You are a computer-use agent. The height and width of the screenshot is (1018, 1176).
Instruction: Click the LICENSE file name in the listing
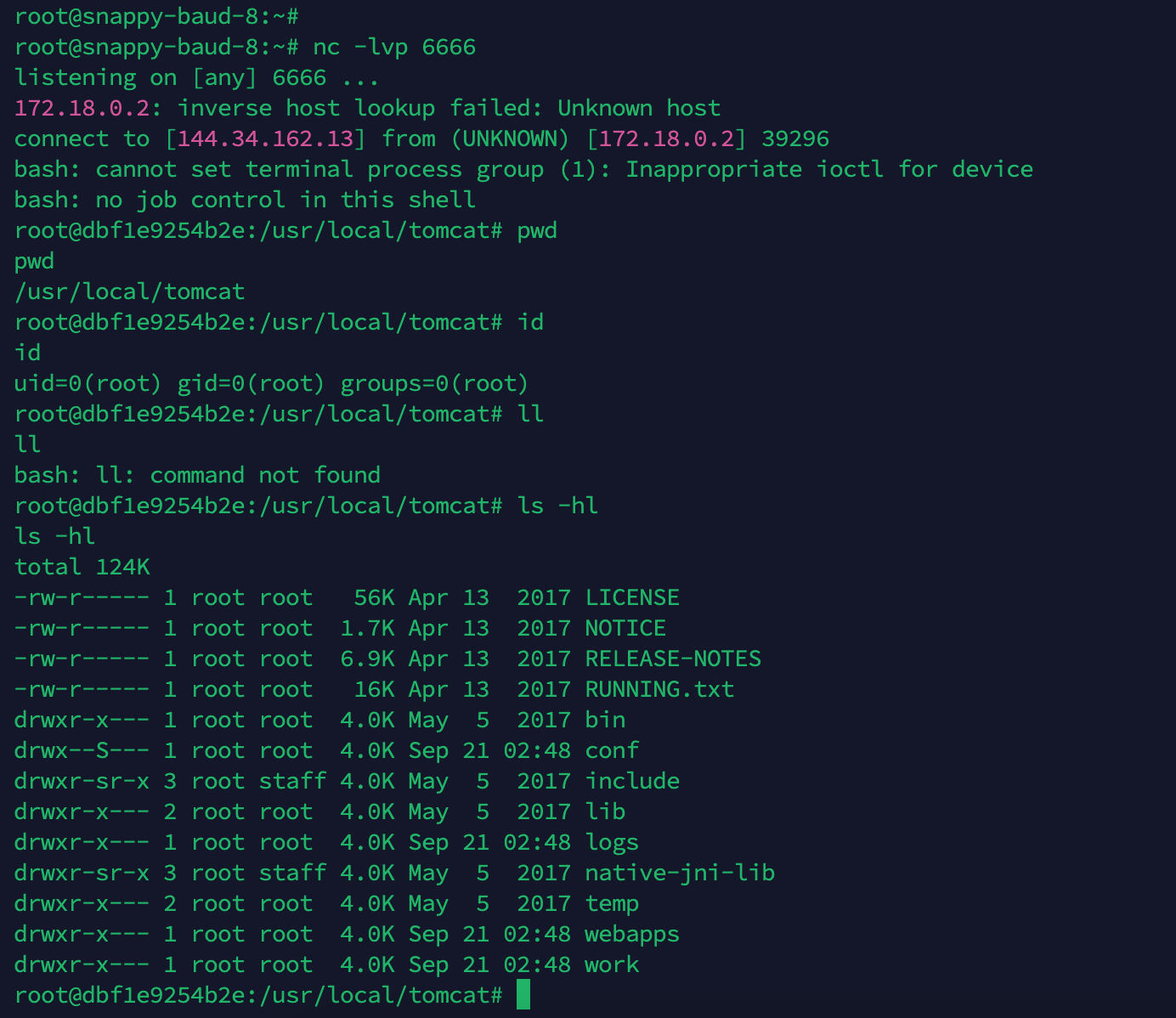632,597
